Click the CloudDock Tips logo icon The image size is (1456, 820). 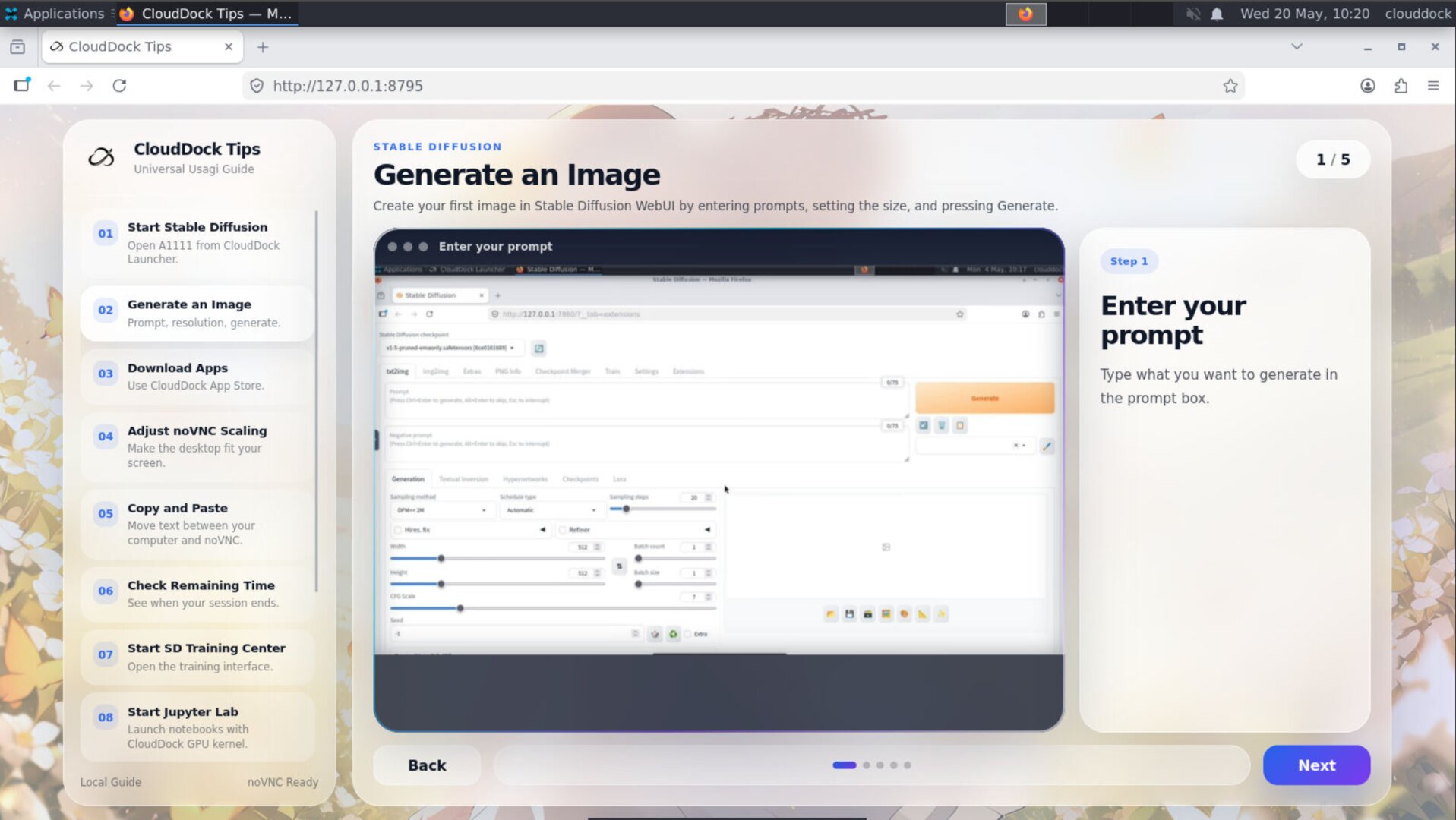101,157
